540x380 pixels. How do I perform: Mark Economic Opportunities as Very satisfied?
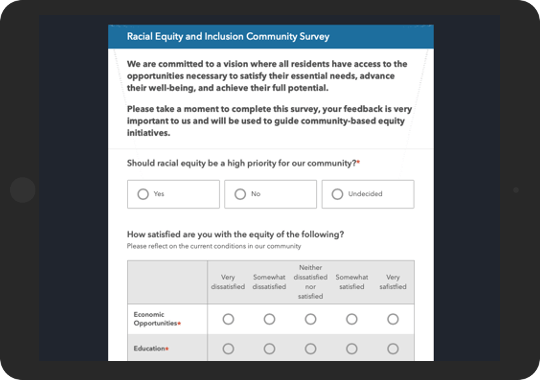[393, 319]
